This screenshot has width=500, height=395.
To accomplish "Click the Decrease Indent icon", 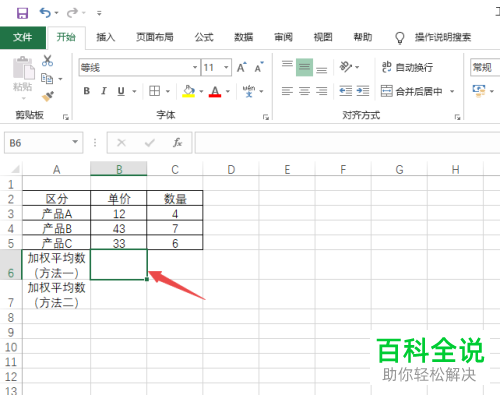I will (346, 91).
